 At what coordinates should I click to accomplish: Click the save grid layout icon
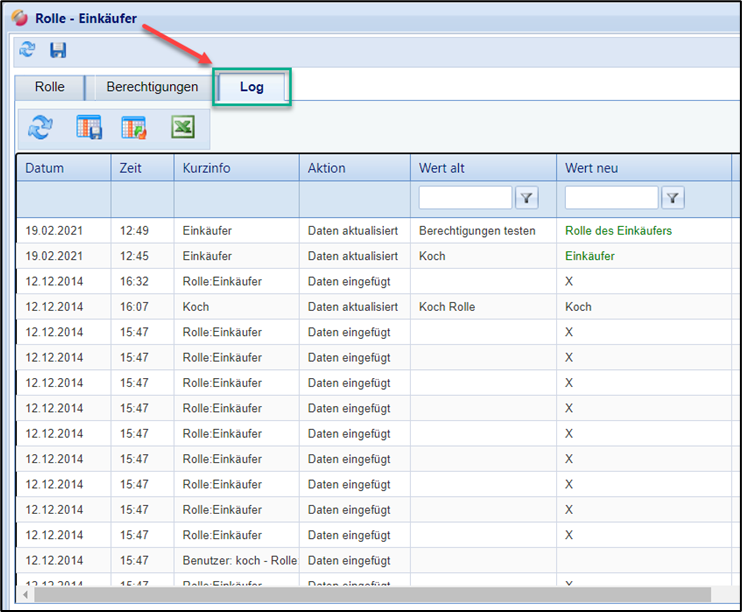tap(89, 127)
